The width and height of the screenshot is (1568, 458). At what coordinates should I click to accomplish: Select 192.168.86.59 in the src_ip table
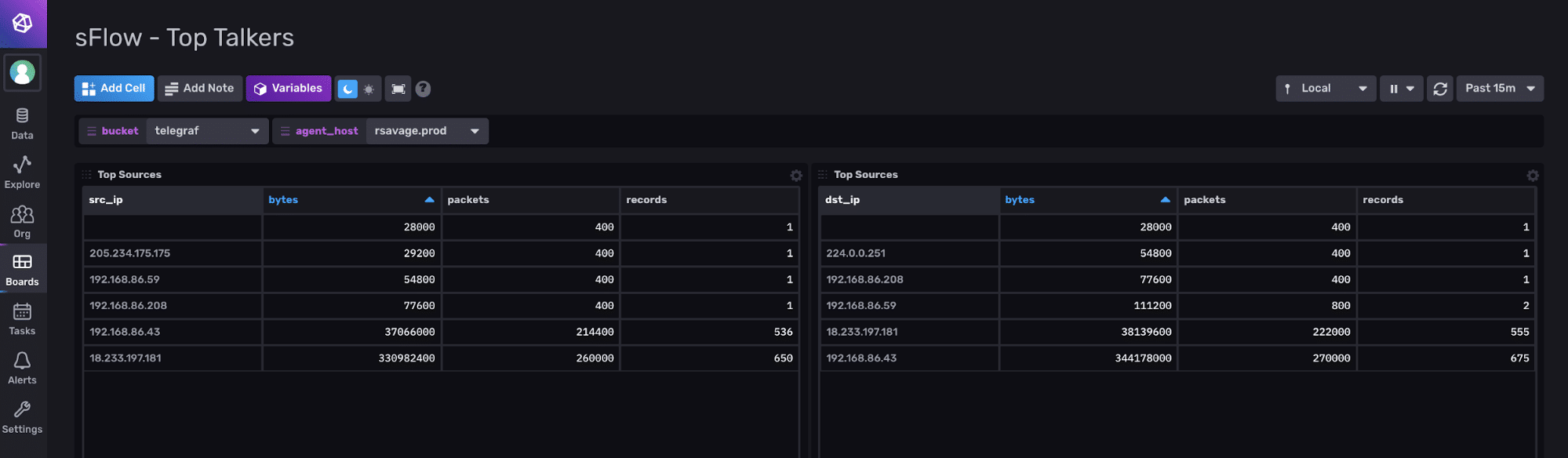point(125,280)
